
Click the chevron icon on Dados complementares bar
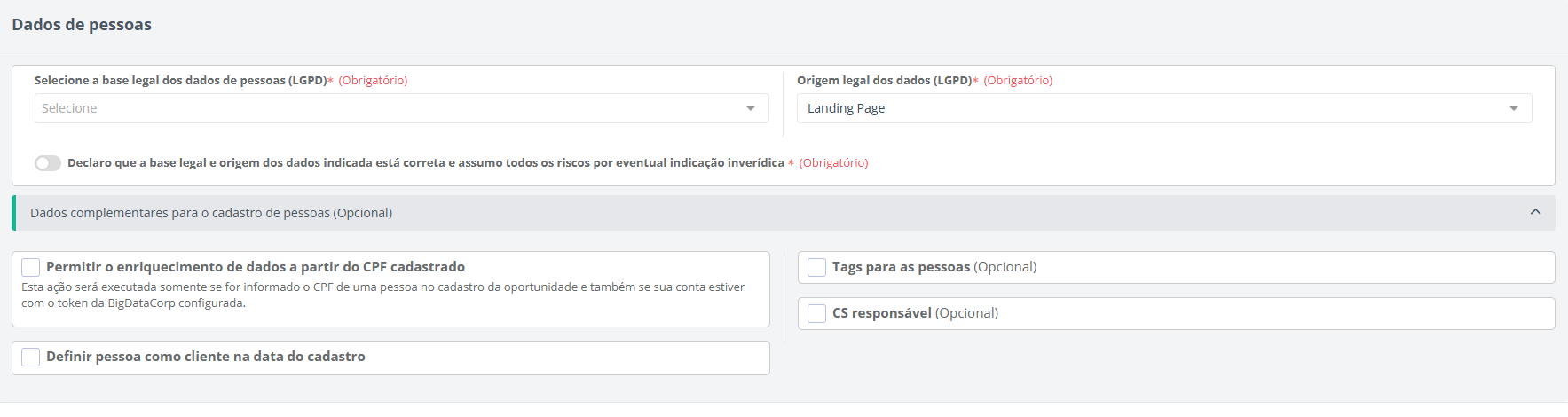click(1535, 212)
